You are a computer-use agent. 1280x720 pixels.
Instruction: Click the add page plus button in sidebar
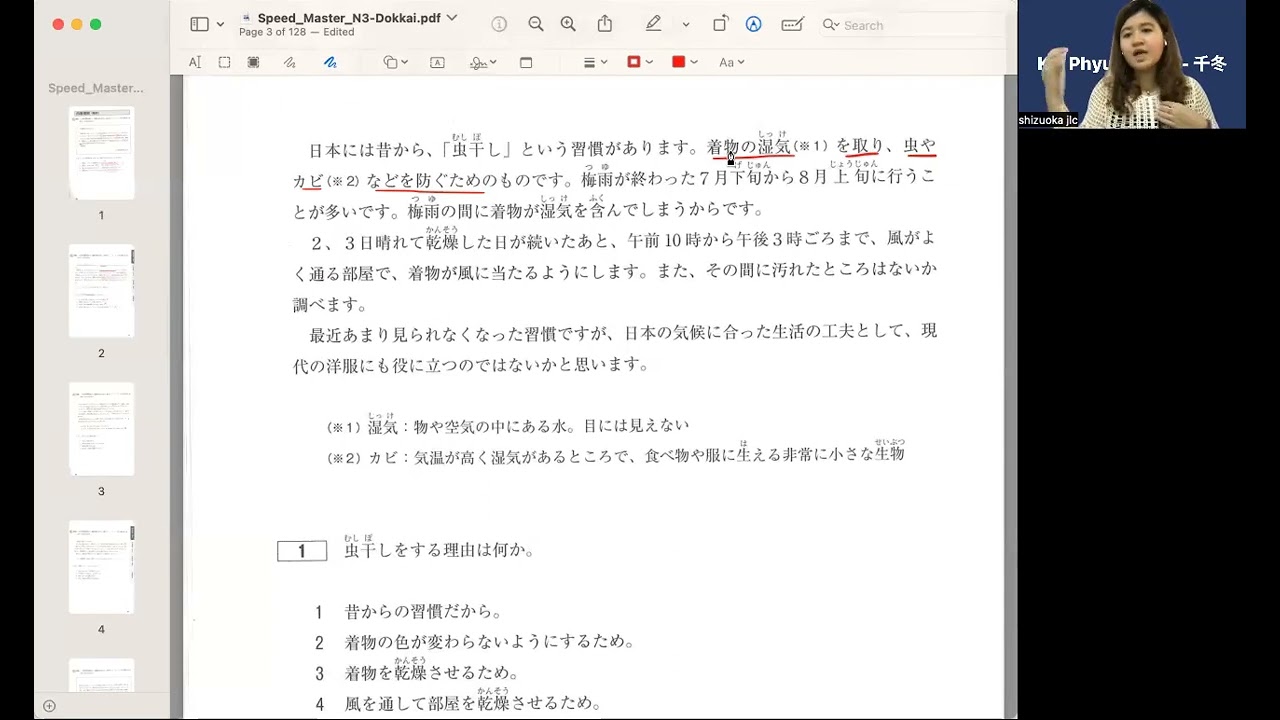49,706
